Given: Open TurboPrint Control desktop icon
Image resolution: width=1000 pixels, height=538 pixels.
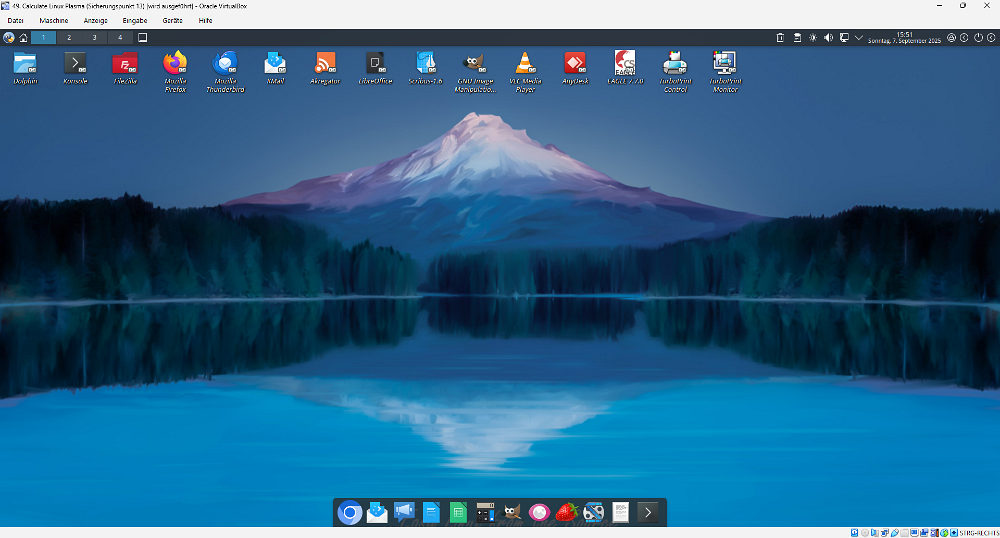Looking at the screenshot, I should pos(675,64).
